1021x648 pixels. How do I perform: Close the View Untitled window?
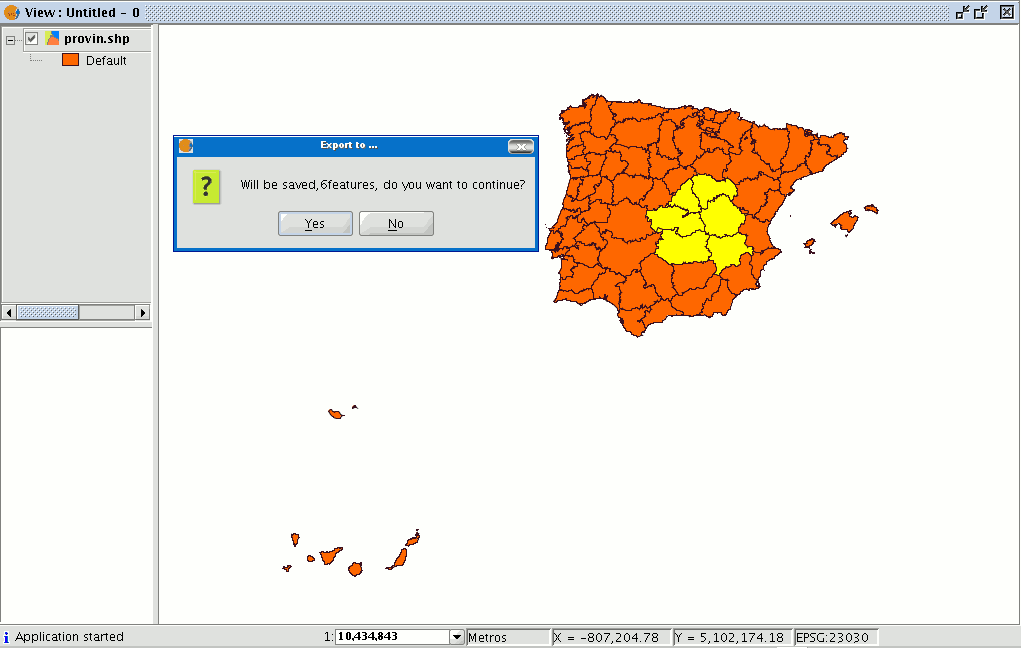1007,12
